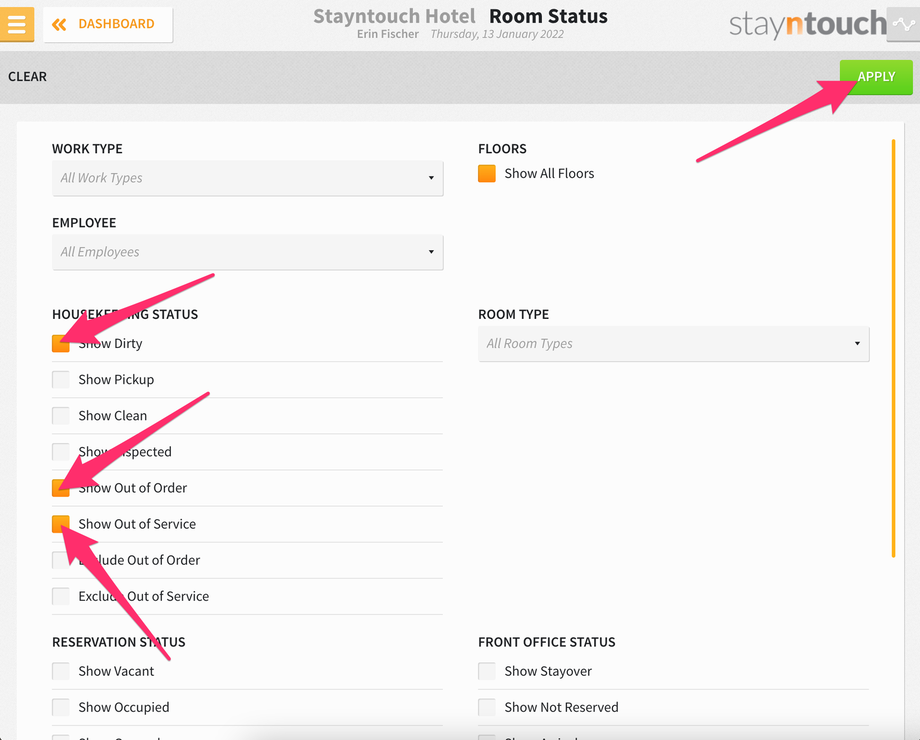Click the FRONT OFFICE STATUS heading

tap(546, 642)
